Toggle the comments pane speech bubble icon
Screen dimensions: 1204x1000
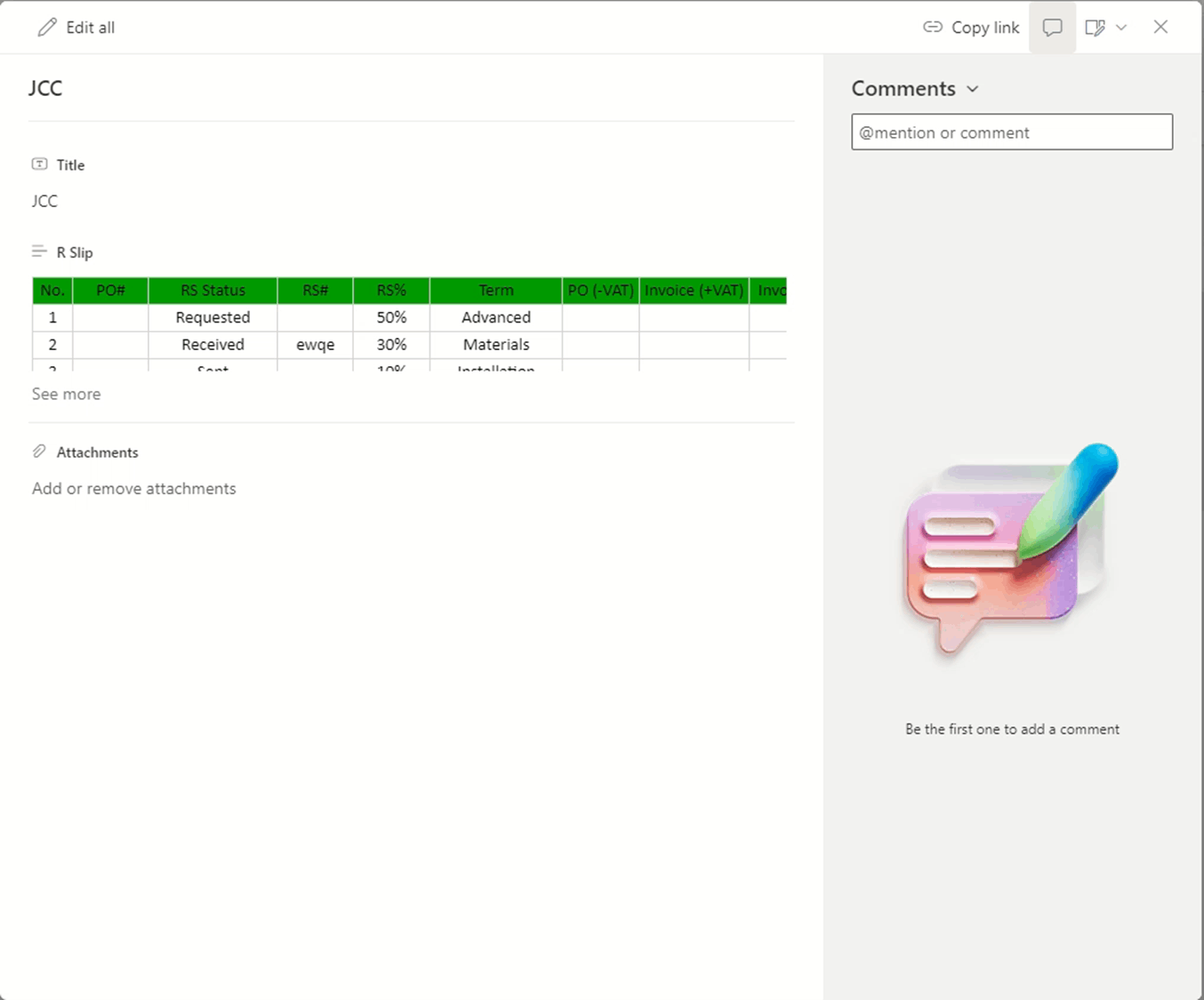pyautogui.click(x=1052, y=28)
